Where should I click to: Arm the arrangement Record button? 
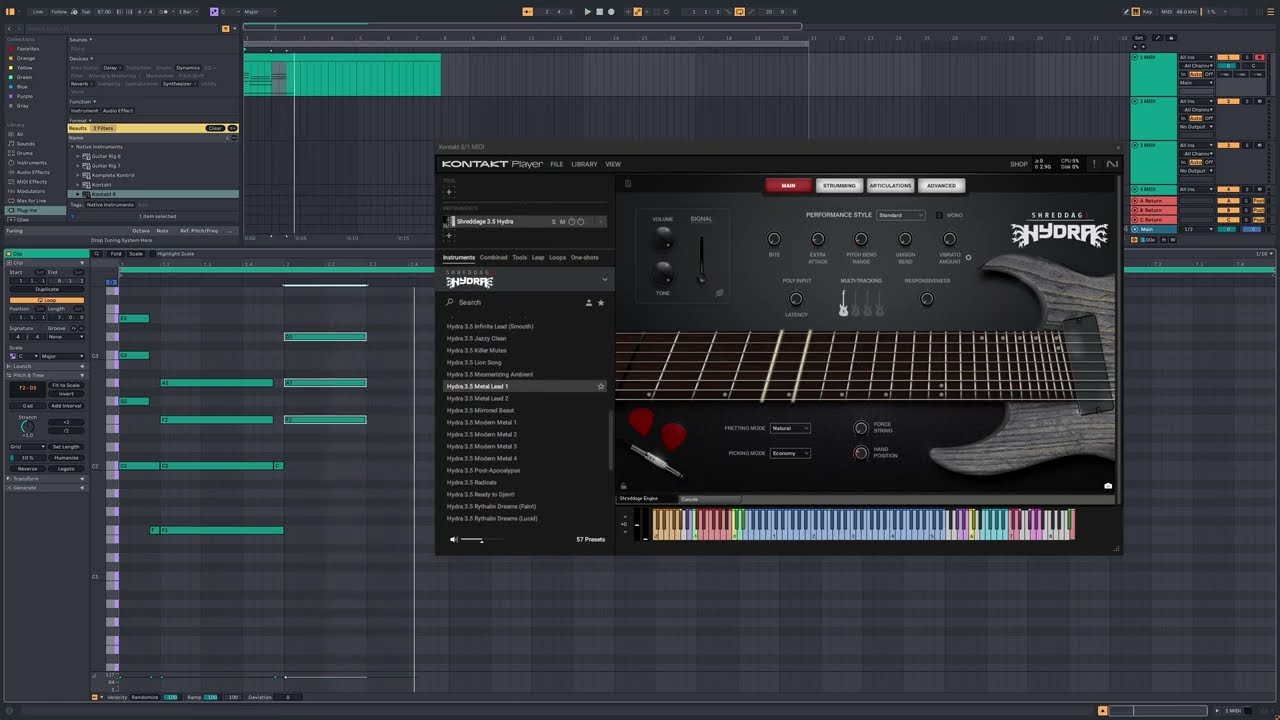(x=611, y=11)
